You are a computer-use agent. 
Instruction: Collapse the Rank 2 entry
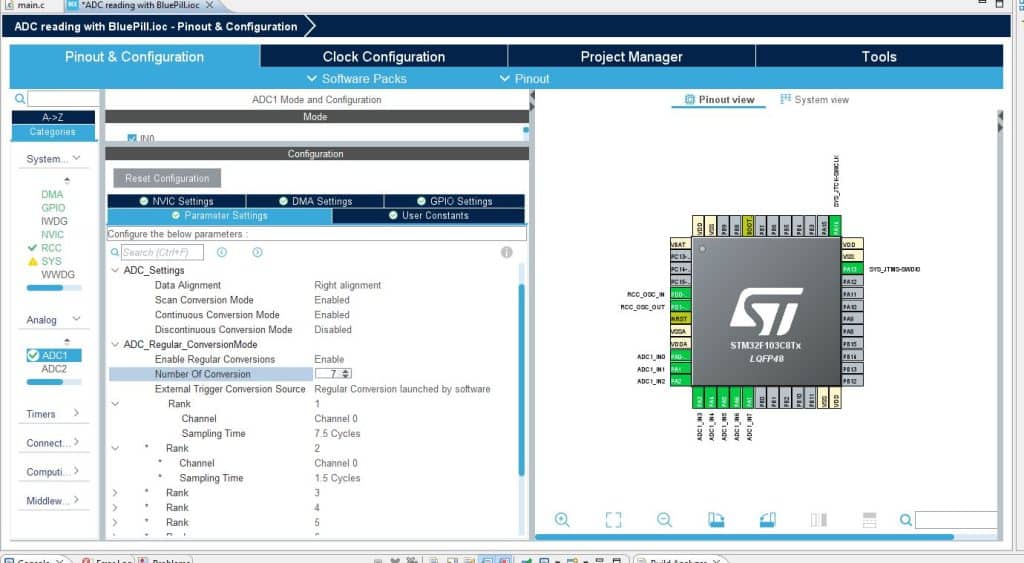point(116,448)
